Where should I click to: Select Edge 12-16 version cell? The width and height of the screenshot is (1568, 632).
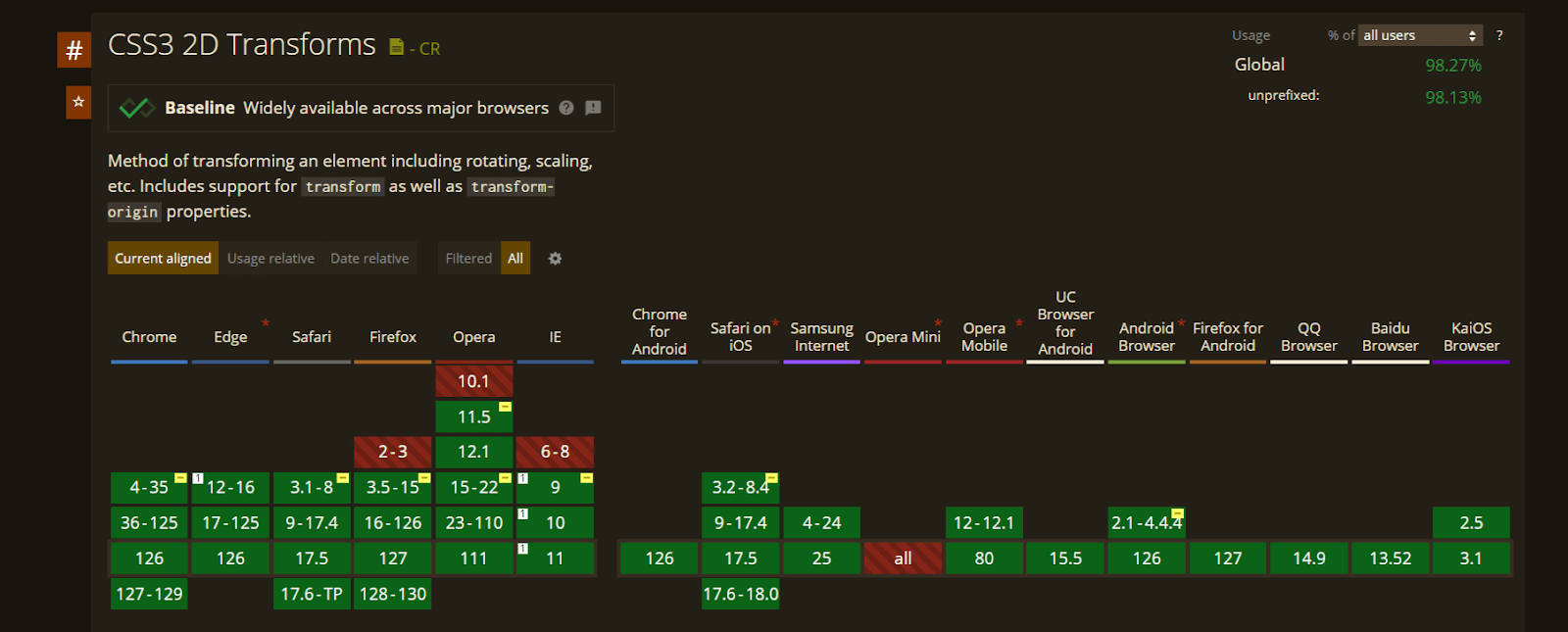tap(230, 487)
